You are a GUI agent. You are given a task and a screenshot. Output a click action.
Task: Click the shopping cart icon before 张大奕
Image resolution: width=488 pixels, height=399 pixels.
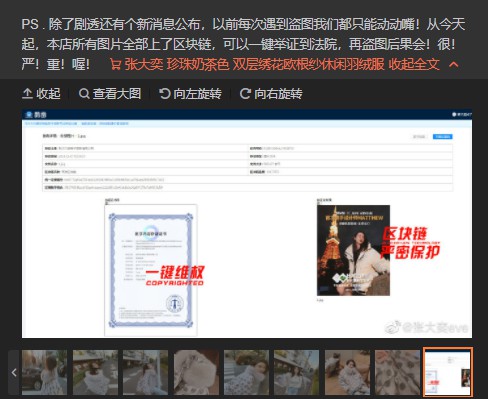click(115, 64)
